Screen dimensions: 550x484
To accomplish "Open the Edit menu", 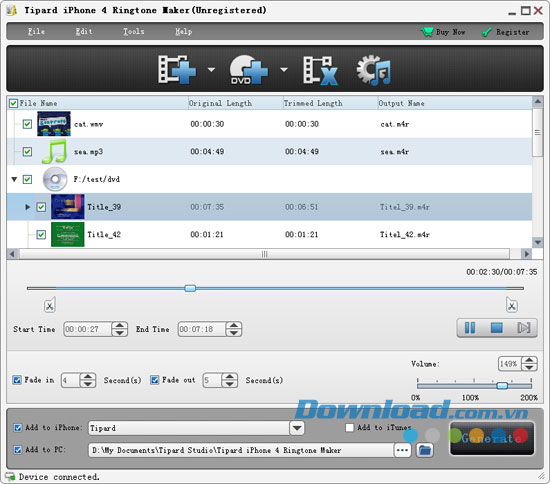I will (x=84, y=32).
